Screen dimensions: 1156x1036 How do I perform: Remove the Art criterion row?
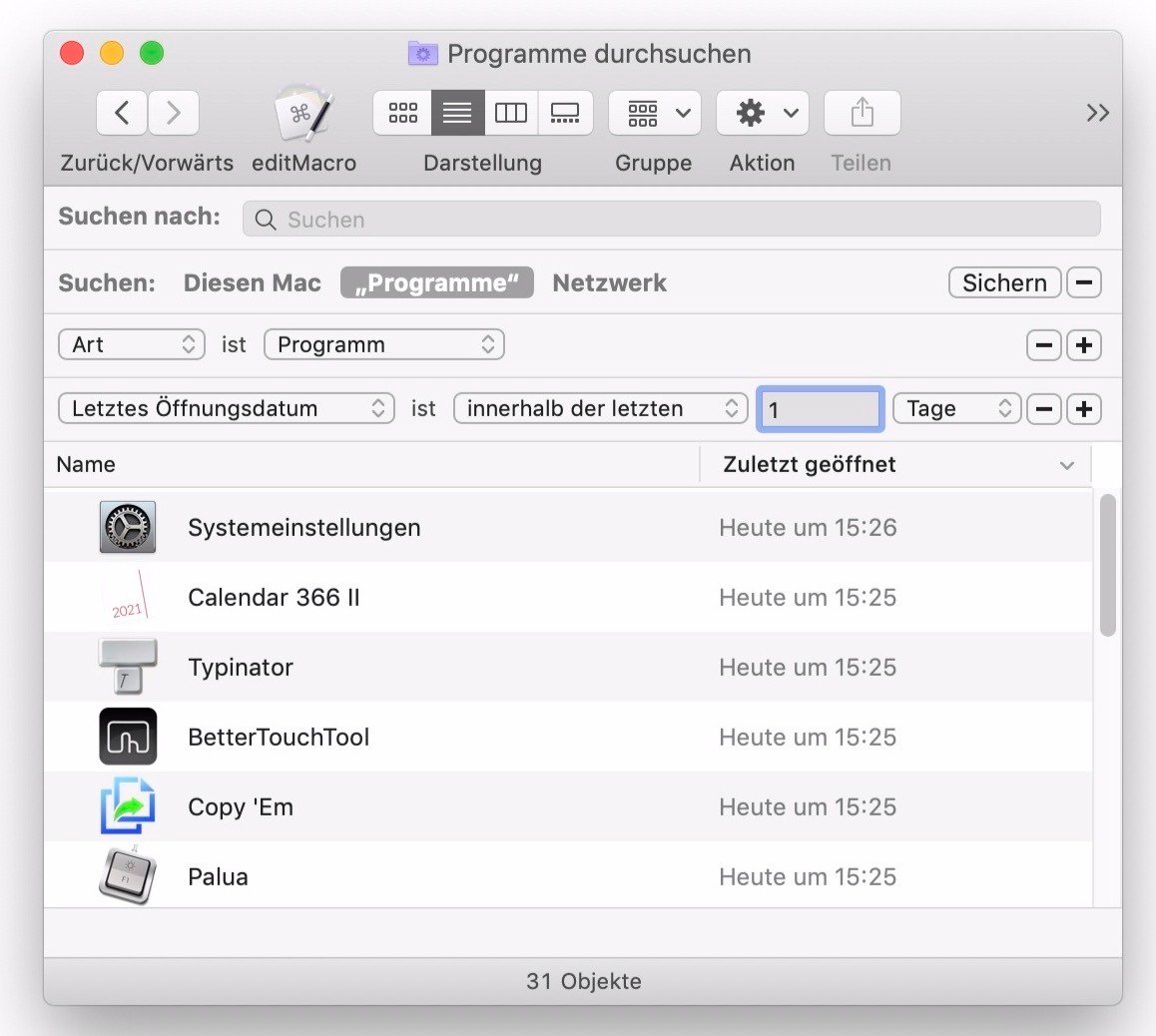(1044, 345)
